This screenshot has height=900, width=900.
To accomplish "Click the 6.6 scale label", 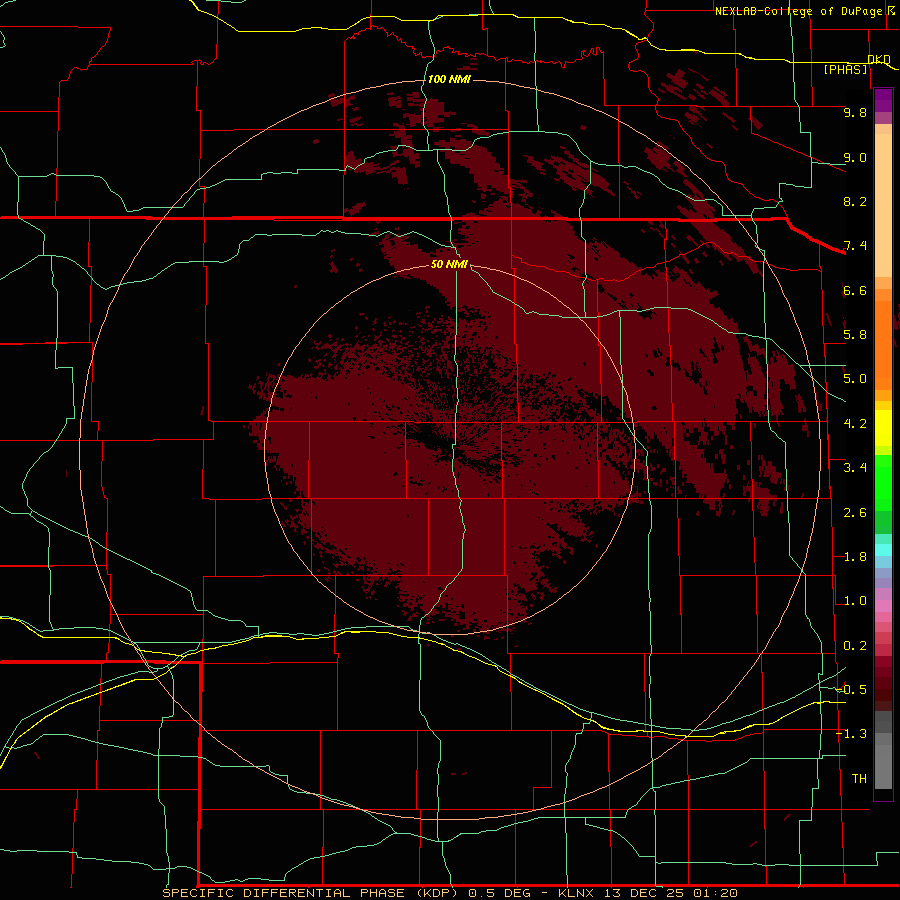I will (855, 290).
